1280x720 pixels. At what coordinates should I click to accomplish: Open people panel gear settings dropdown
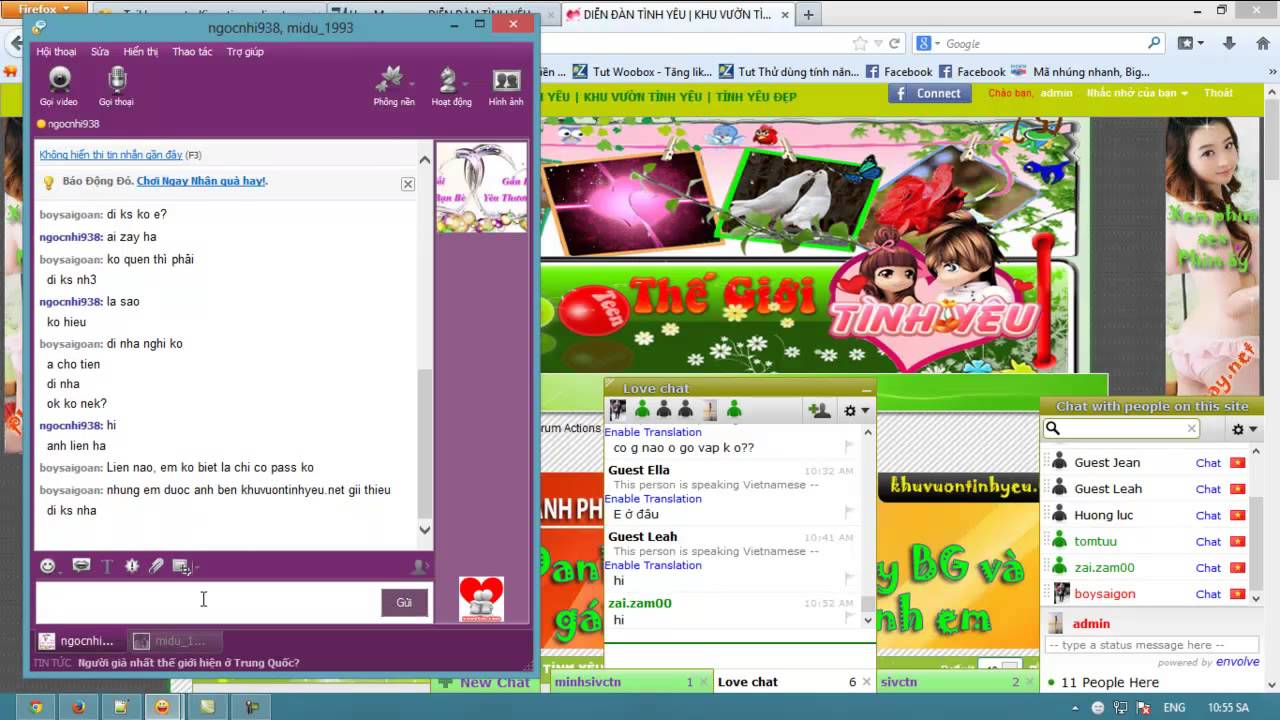tap(1245, 429)
